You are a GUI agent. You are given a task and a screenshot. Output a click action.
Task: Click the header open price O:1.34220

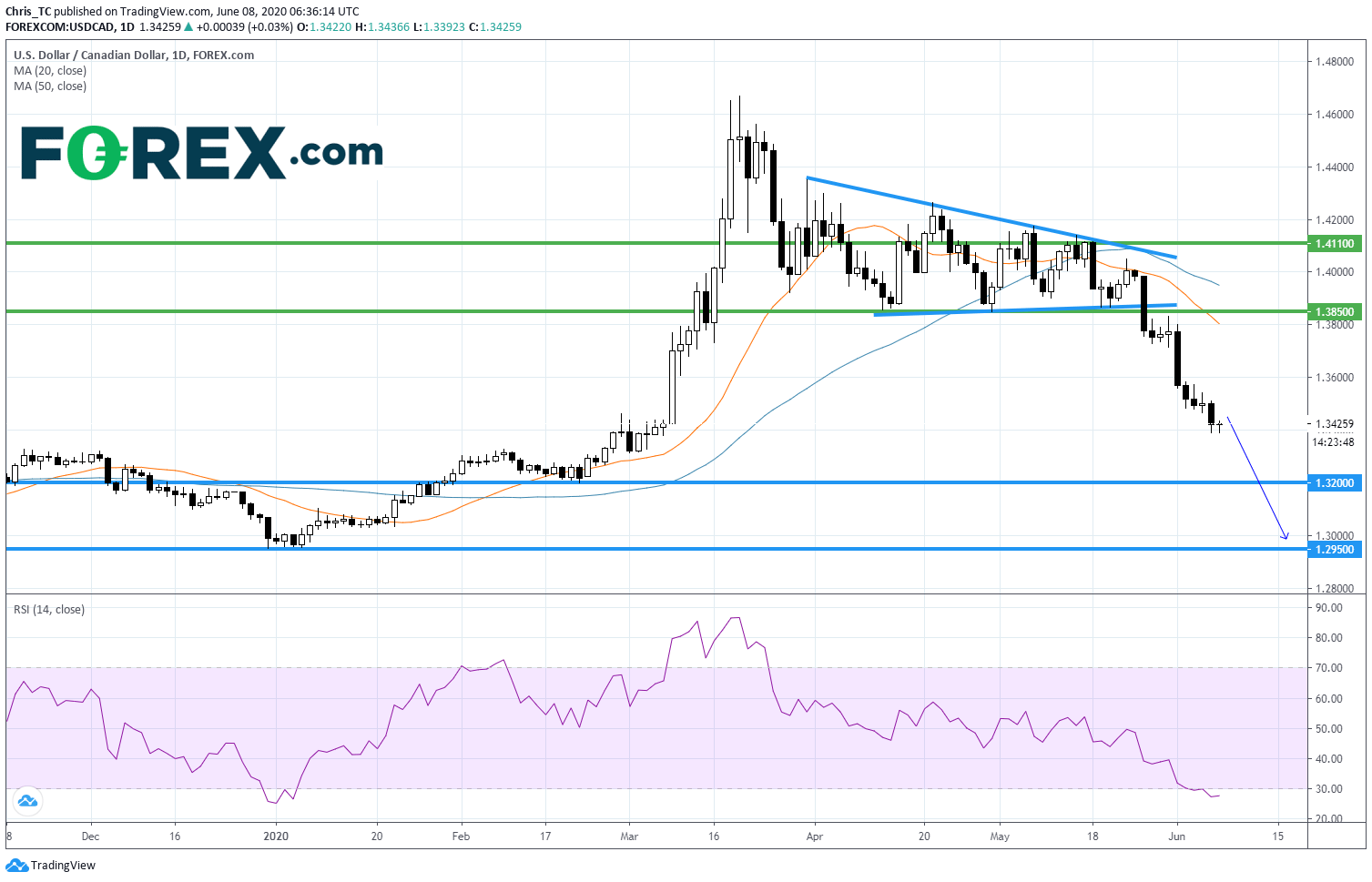coord(325,27)
